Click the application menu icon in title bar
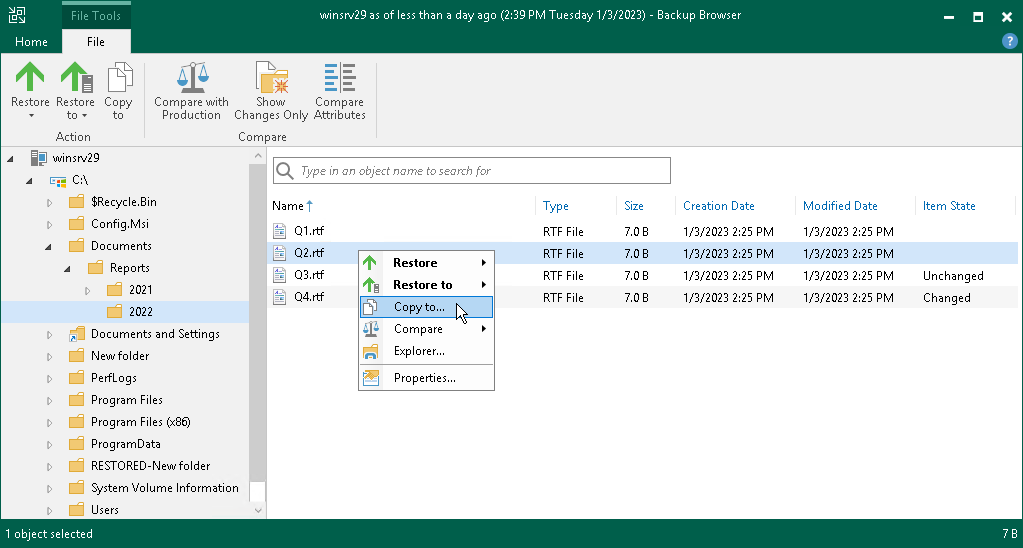The image size is (1023, 548). (x=17, y=16)
